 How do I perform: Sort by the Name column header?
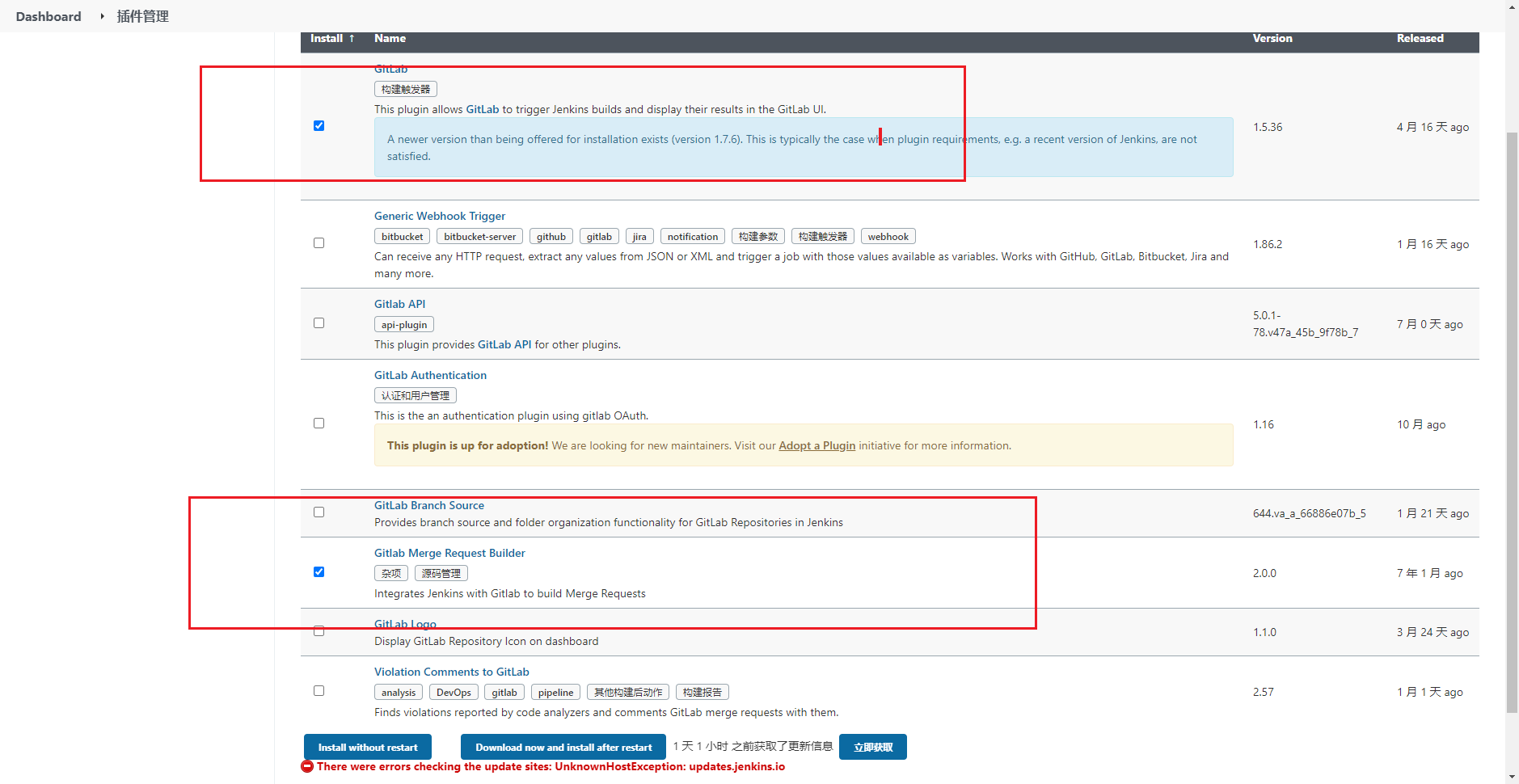click(390, 38)
